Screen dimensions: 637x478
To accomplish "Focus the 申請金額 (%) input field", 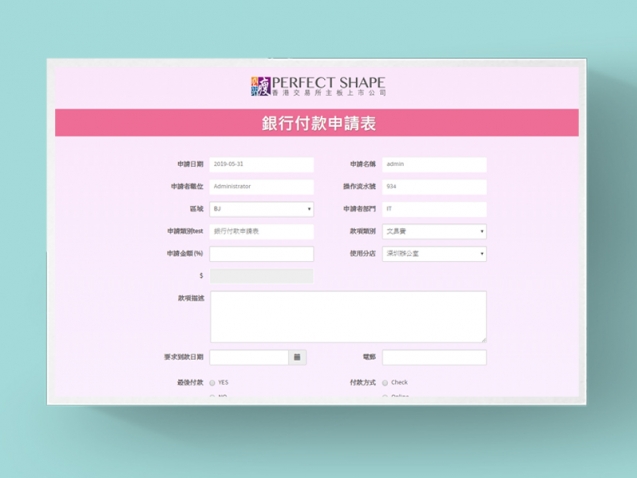I will [261, 254].
